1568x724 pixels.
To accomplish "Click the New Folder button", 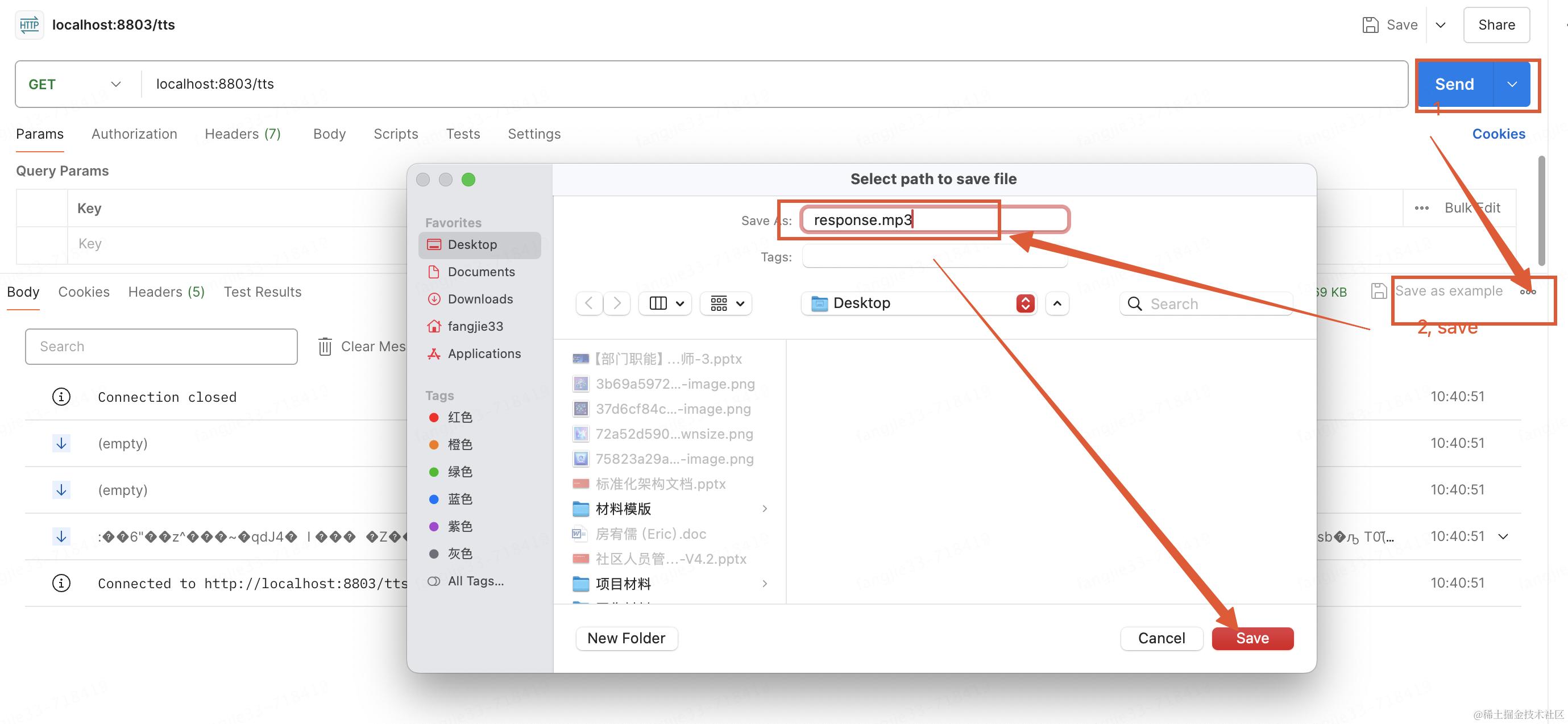I will coord(626,638).
